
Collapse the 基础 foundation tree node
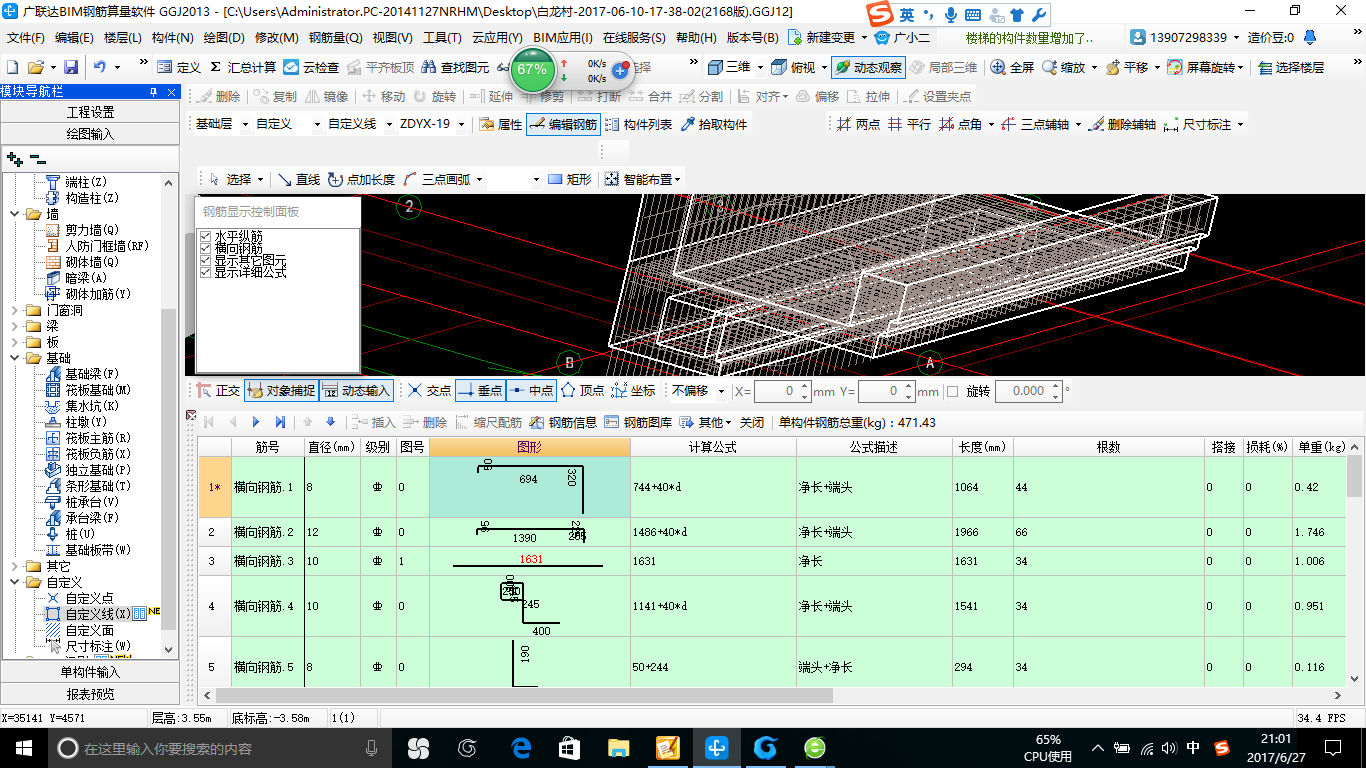pos(14,358)
